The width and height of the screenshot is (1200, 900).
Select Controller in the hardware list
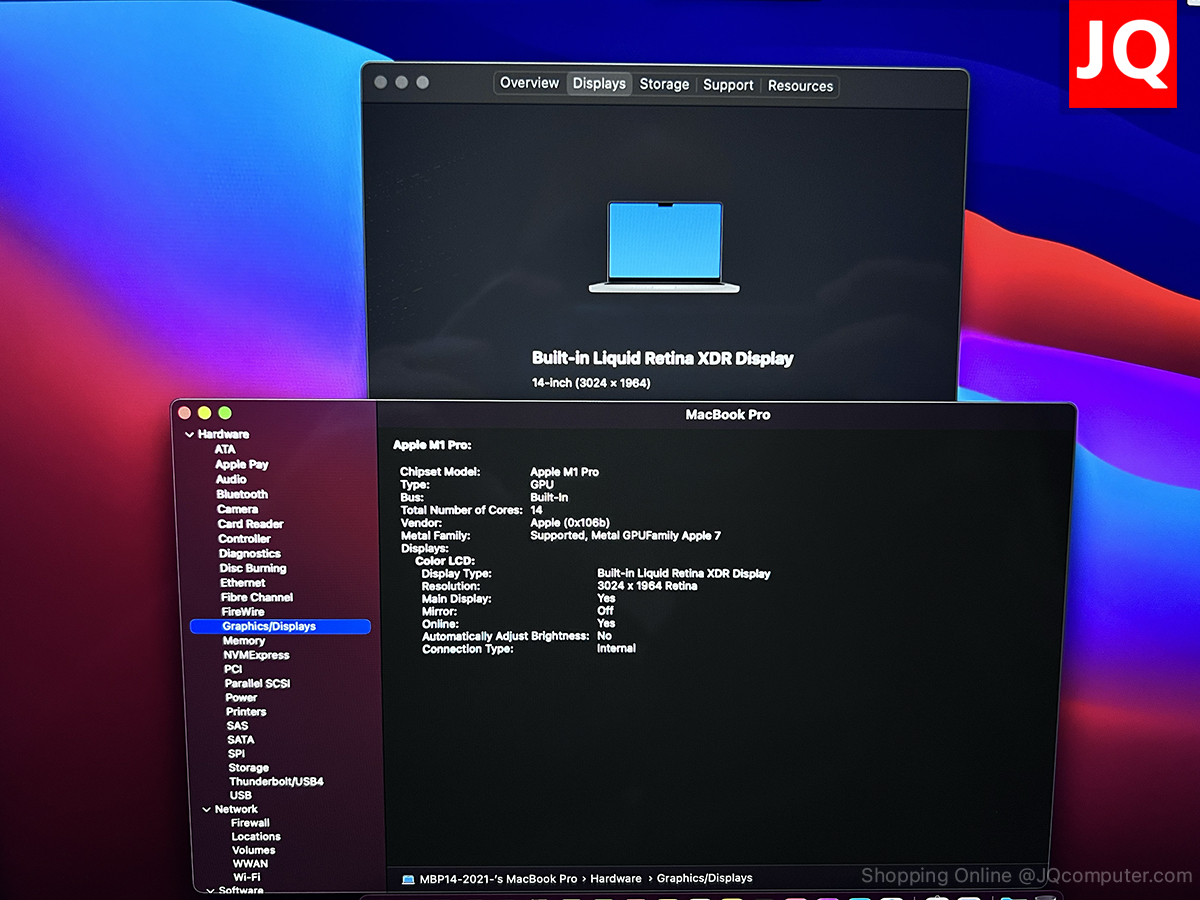click(x=245, y=539)
